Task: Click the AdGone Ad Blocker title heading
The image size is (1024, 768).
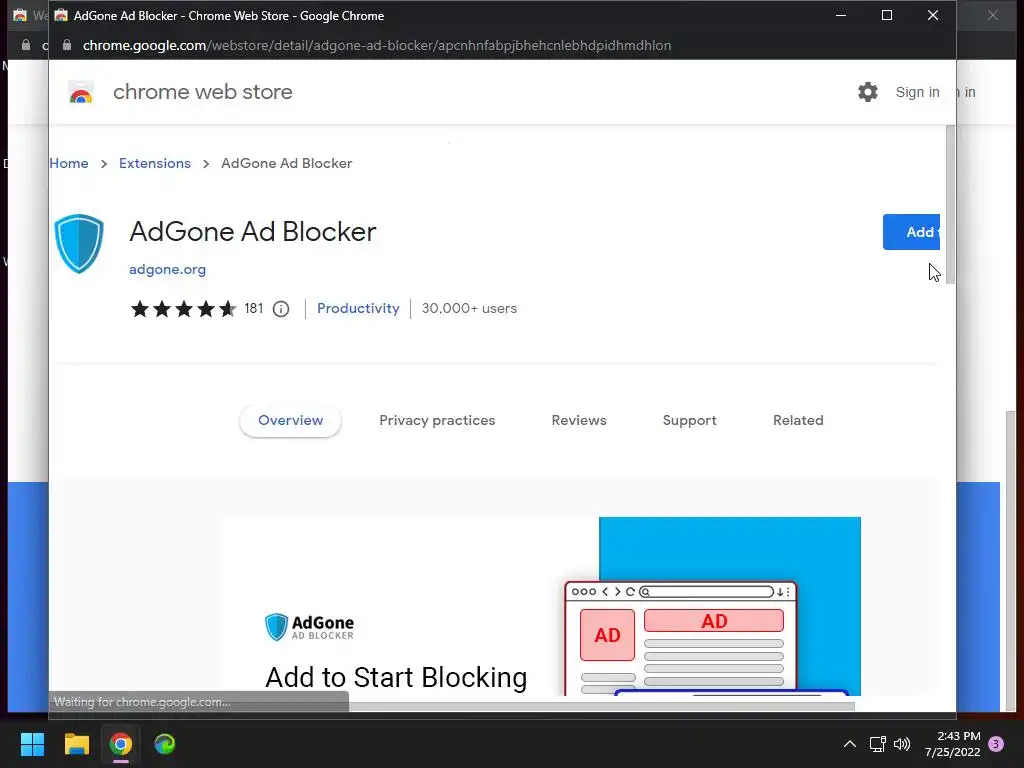Action: pos(253,232)
